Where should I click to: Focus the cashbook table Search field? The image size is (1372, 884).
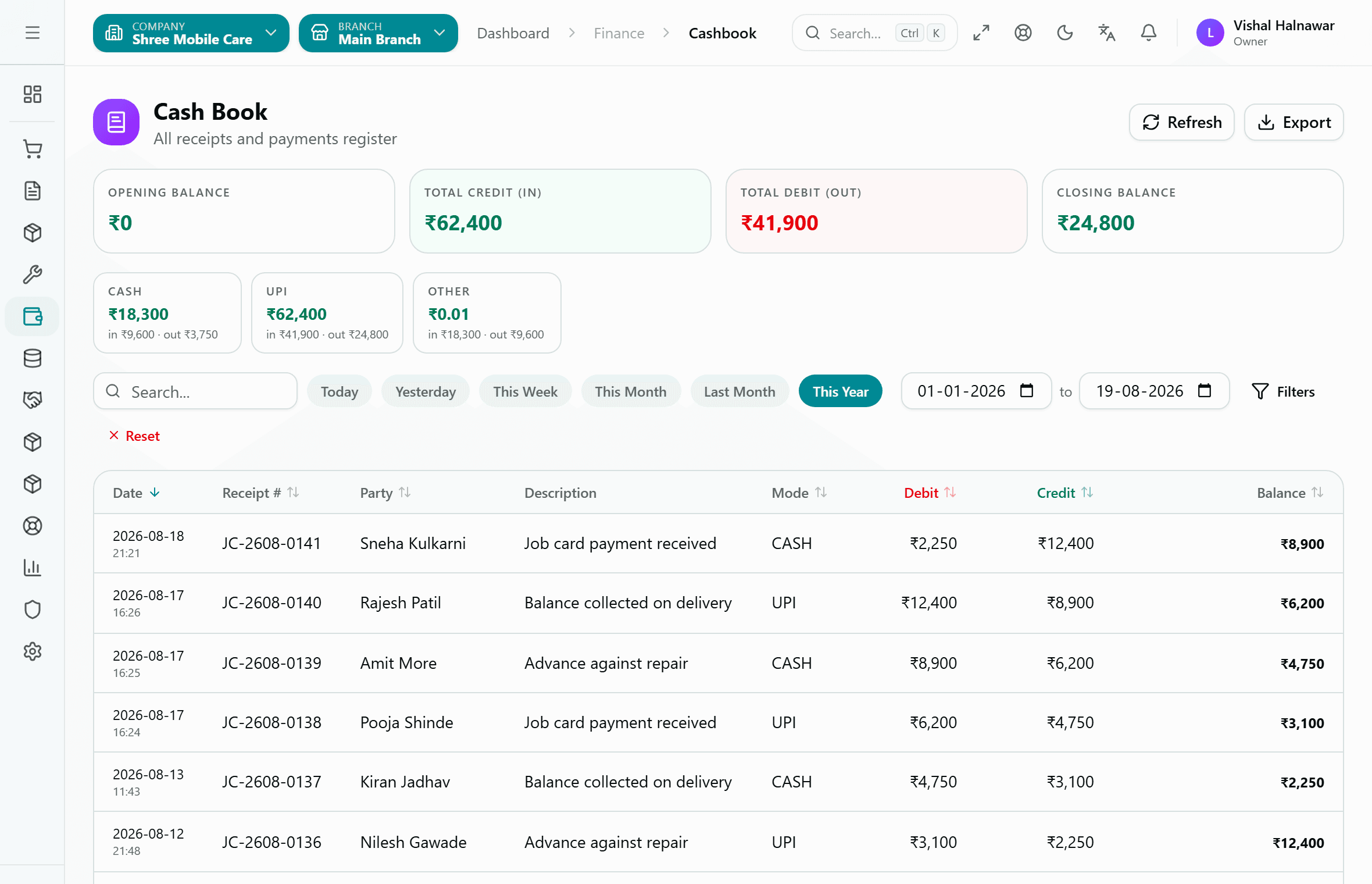[195, 391]
